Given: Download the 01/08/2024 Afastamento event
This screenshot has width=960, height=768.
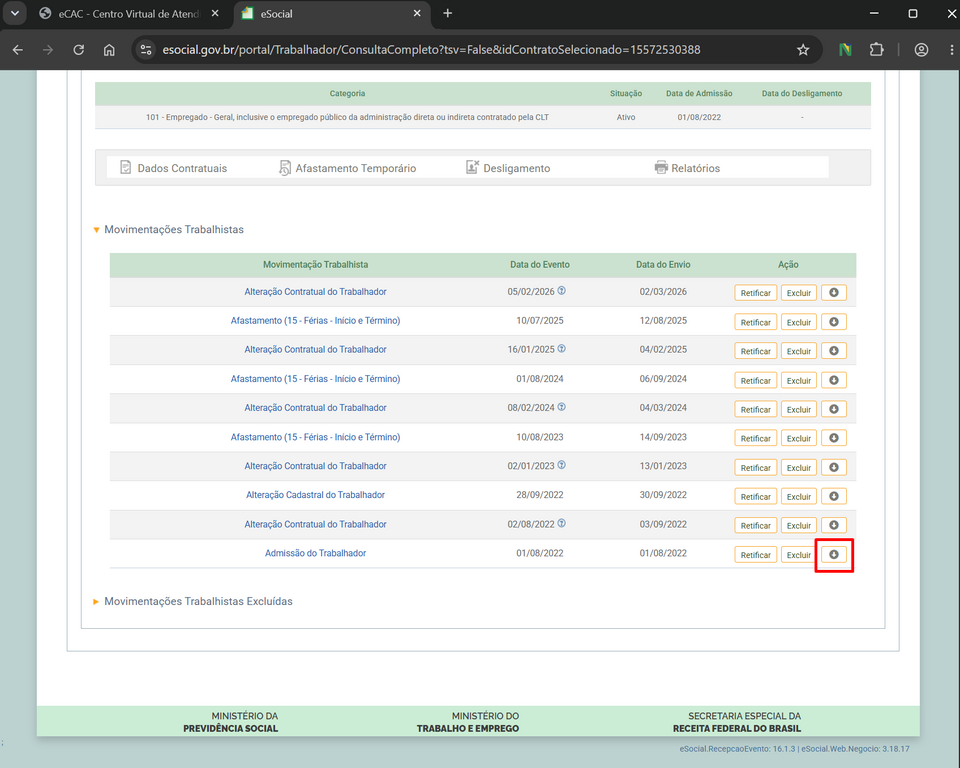Looking at the screenshot, I should coord(833,380).
